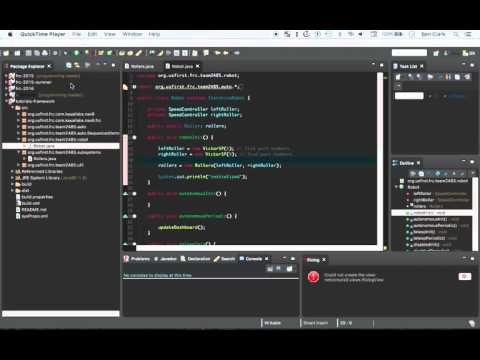Click the Save icon in the Eclipse toolbar
The height and width of the screenshot is (360, 480).
pyautogui.click(x=29, y=53)
